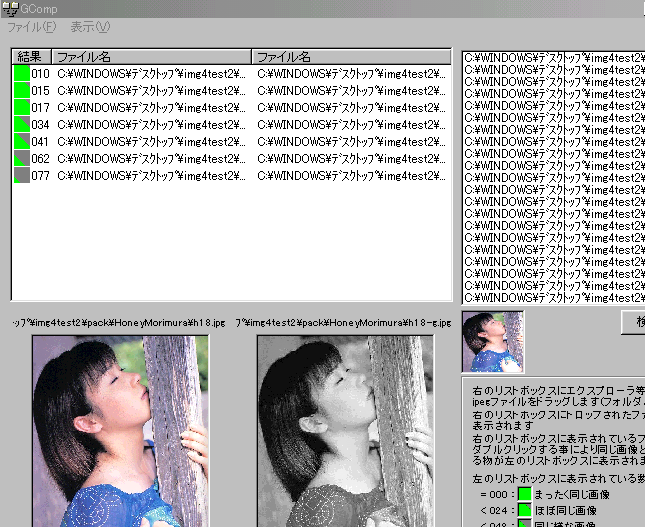The height and width of the screenshot is (527, 645).
Task: Open the 表示(V) menu
Action: coord(90,27)
